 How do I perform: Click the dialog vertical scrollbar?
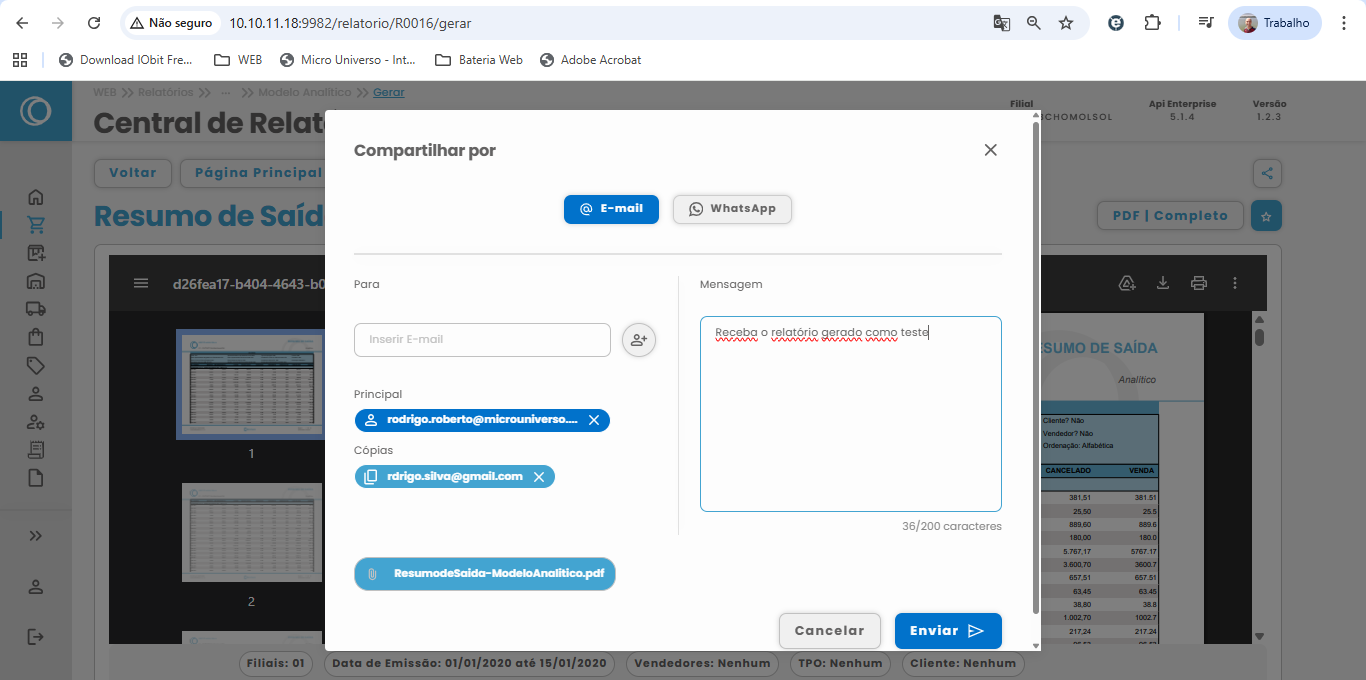pos(1035,370)
